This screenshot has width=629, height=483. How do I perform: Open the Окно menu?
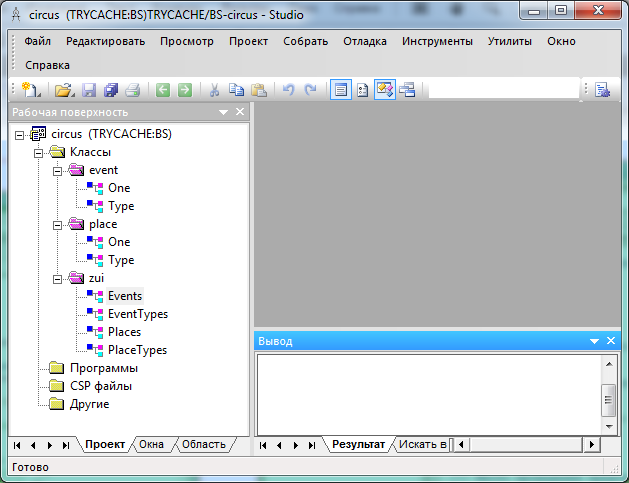click(x=561, y=41)
